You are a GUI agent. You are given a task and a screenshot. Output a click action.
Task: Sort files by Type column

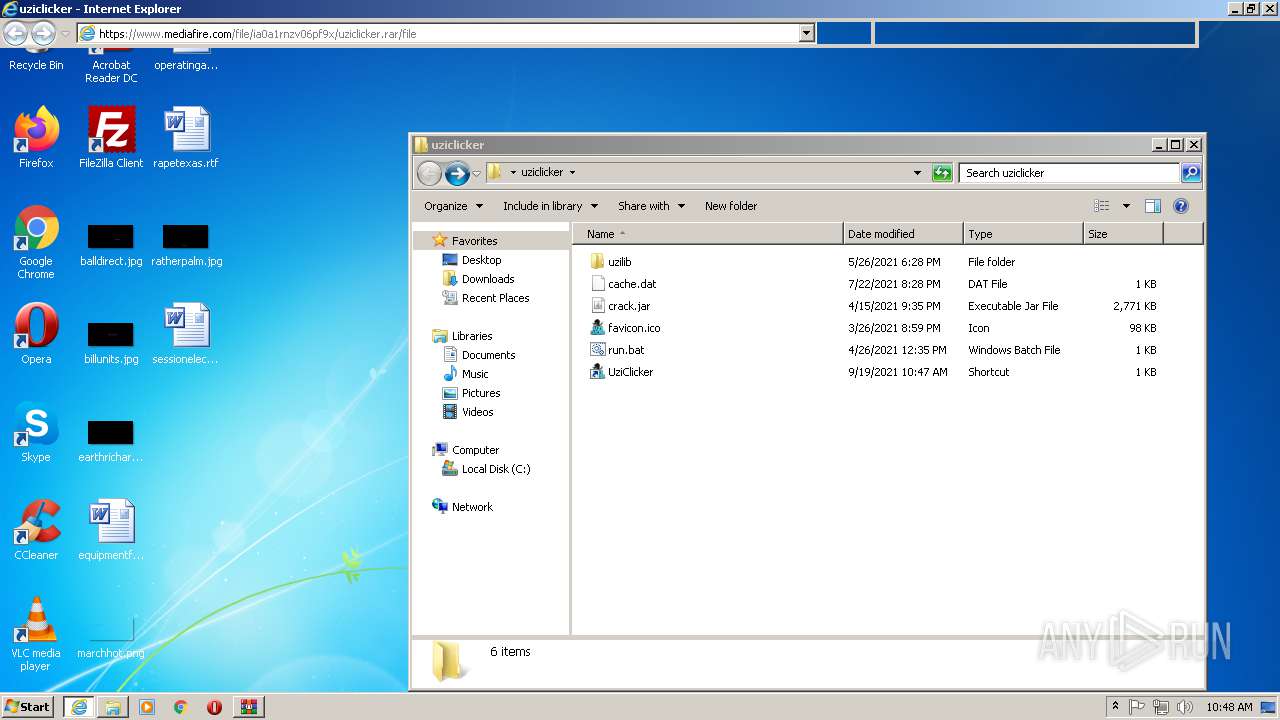click(1023, 234)
